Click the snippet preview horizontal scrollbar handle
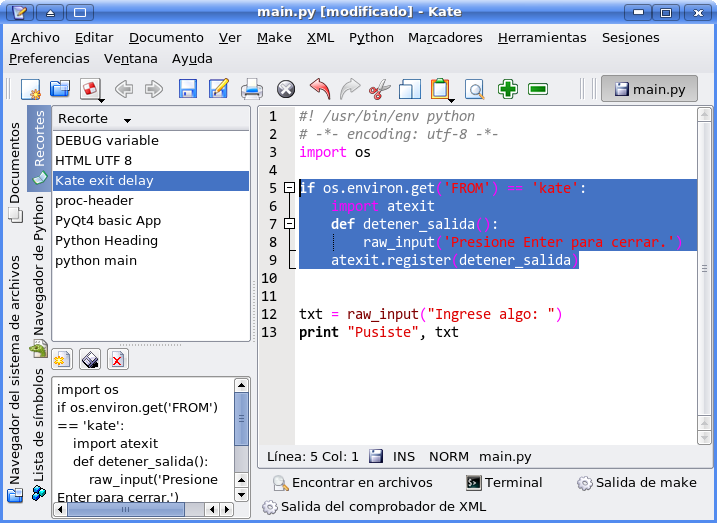Image resolution: width=717 pixels, height=523 pixels. coord(126,509)
